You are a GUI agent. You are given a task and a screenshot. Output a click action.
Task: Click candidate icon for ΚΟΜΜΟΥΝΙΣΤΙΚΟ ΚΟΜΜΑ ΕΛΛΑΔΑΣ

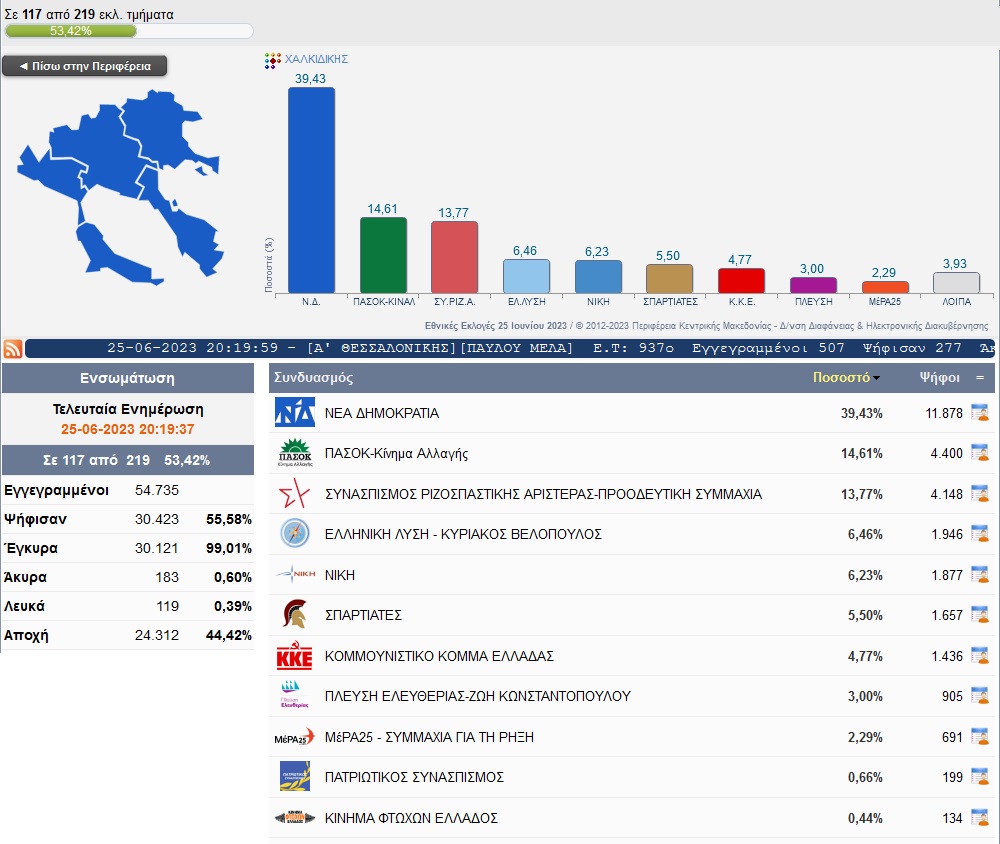pos(979,656)
